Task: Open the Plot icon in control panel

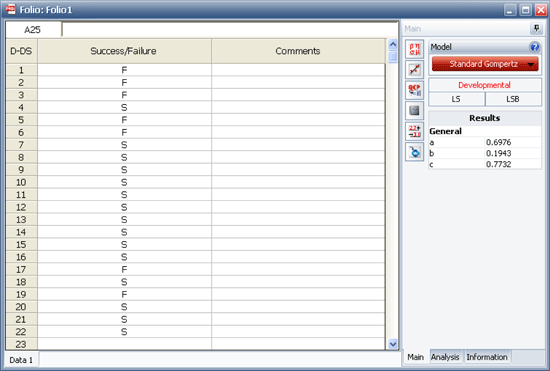Action: 414,69
